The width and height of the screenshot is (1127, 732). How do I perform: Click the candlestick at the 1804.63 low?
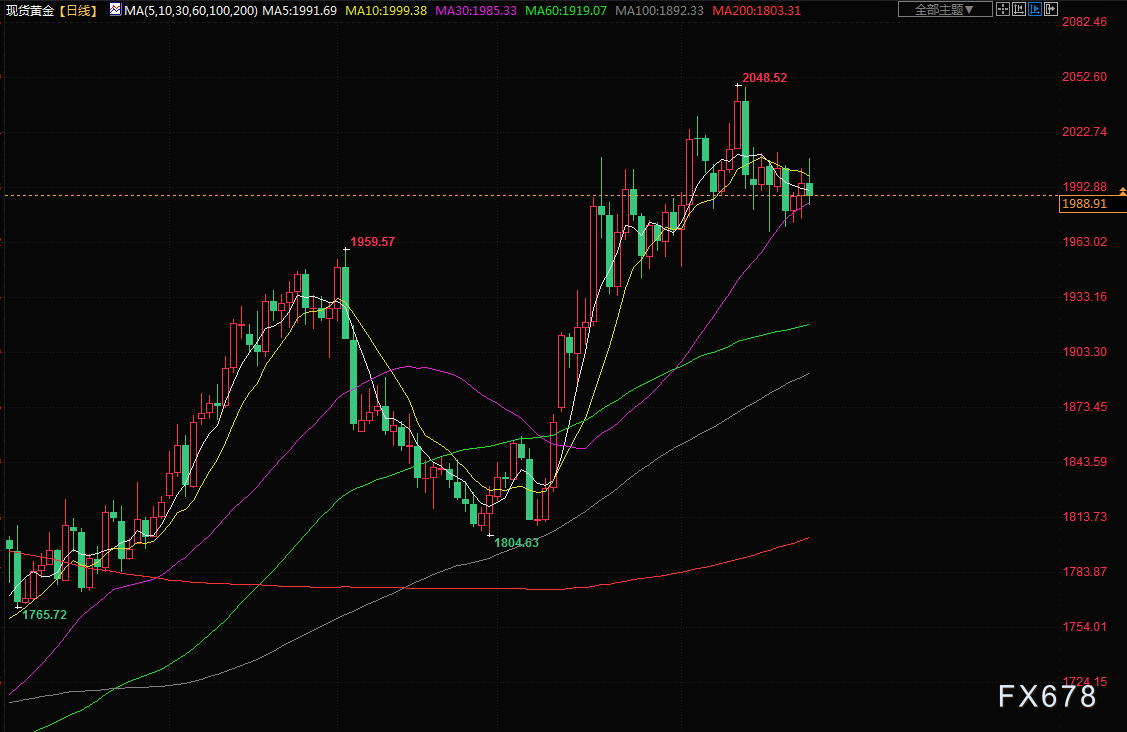point(490,513)
